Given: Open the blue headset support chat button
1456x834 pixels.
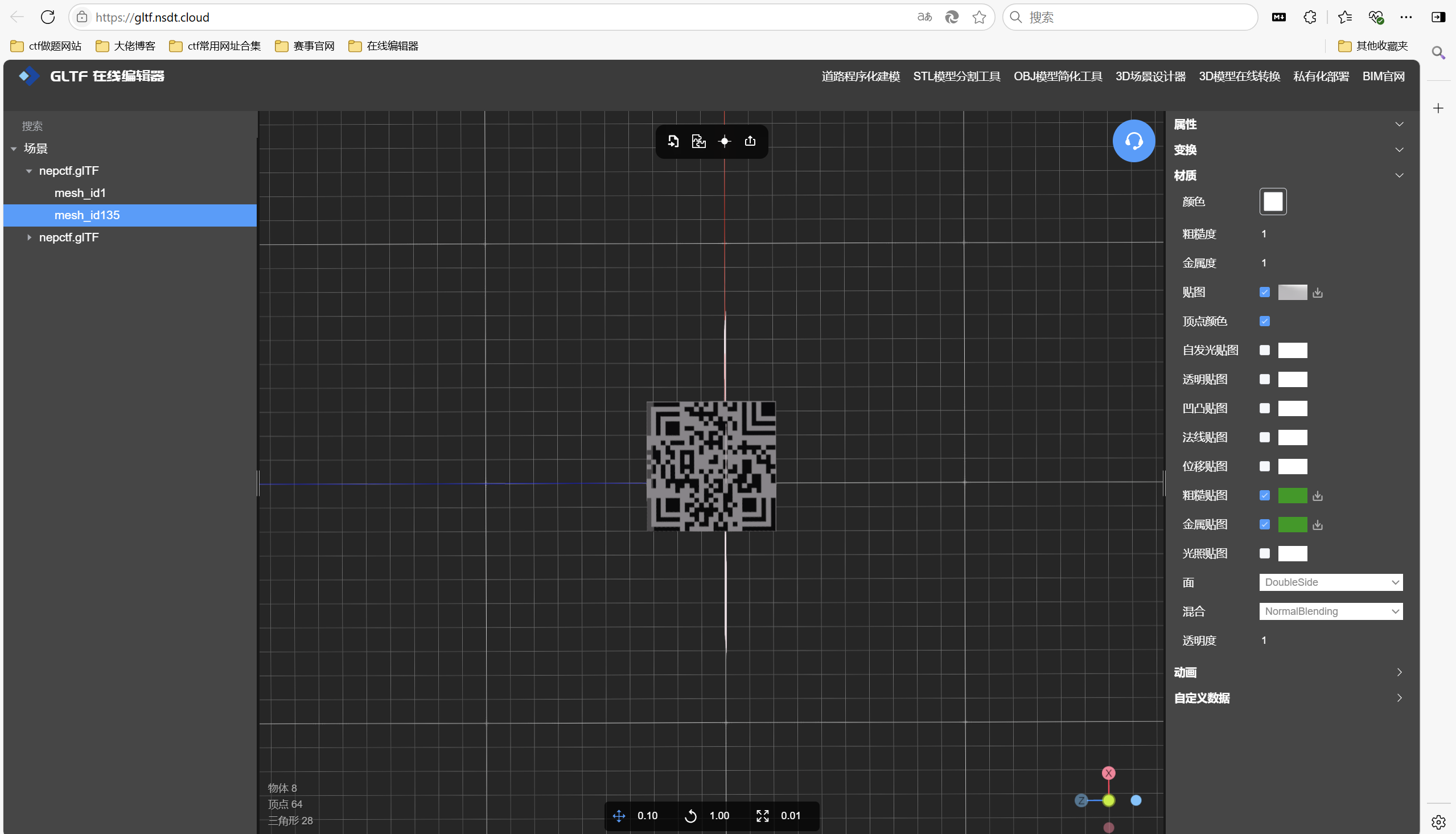Looking at the screenshot, I should (1133, 141).
